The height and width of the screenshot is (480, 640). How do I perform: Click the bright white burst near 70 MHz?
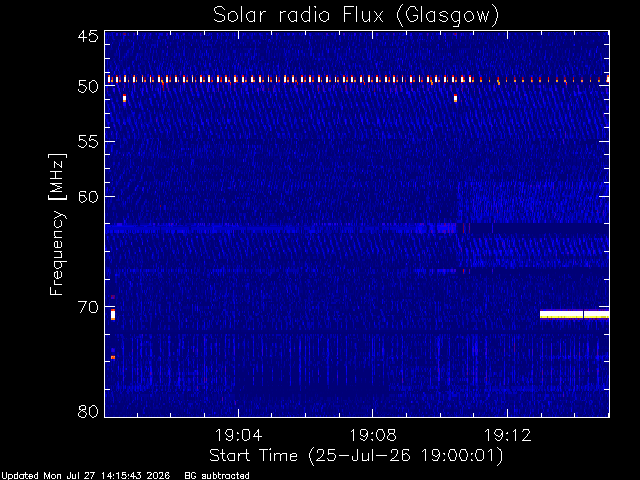click(x=574, y=314)
